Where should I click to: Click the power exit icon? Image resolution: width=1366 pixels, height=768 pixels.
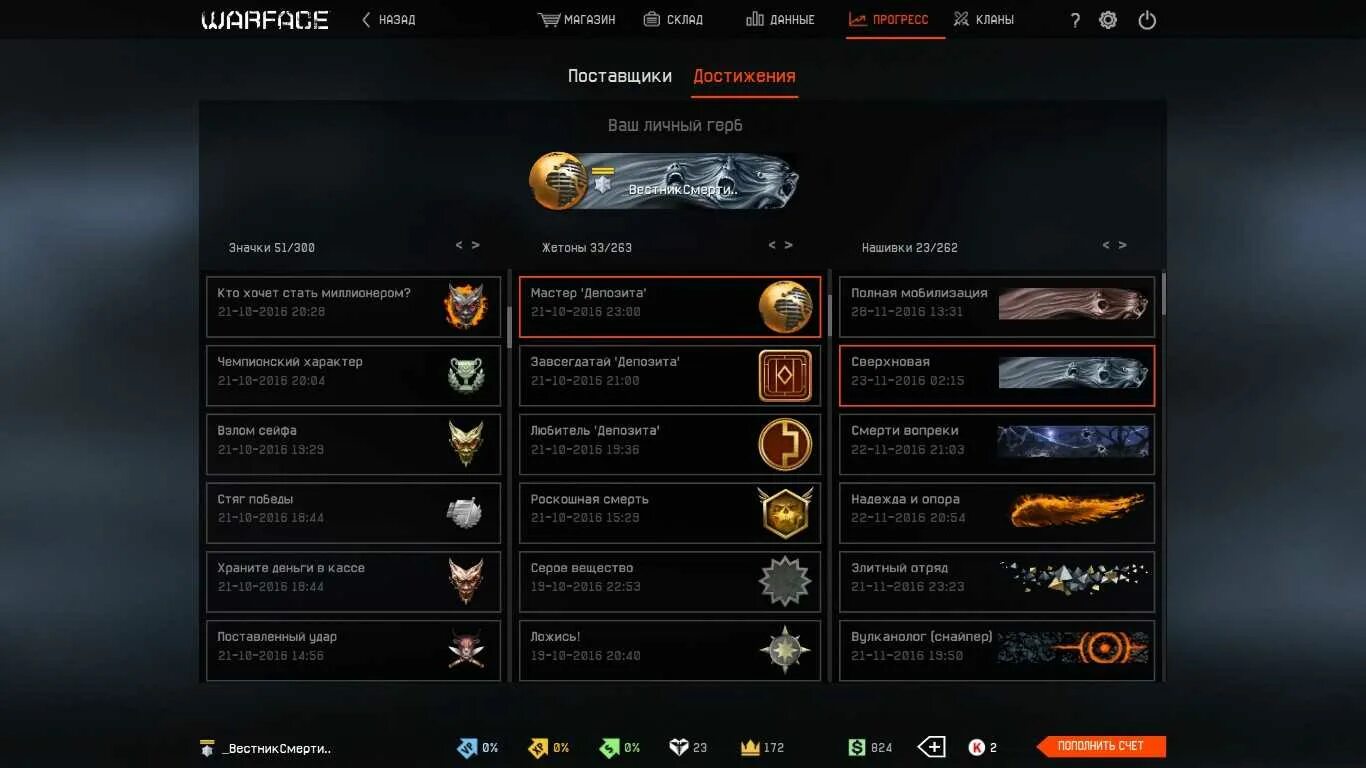pos(1147,19)
